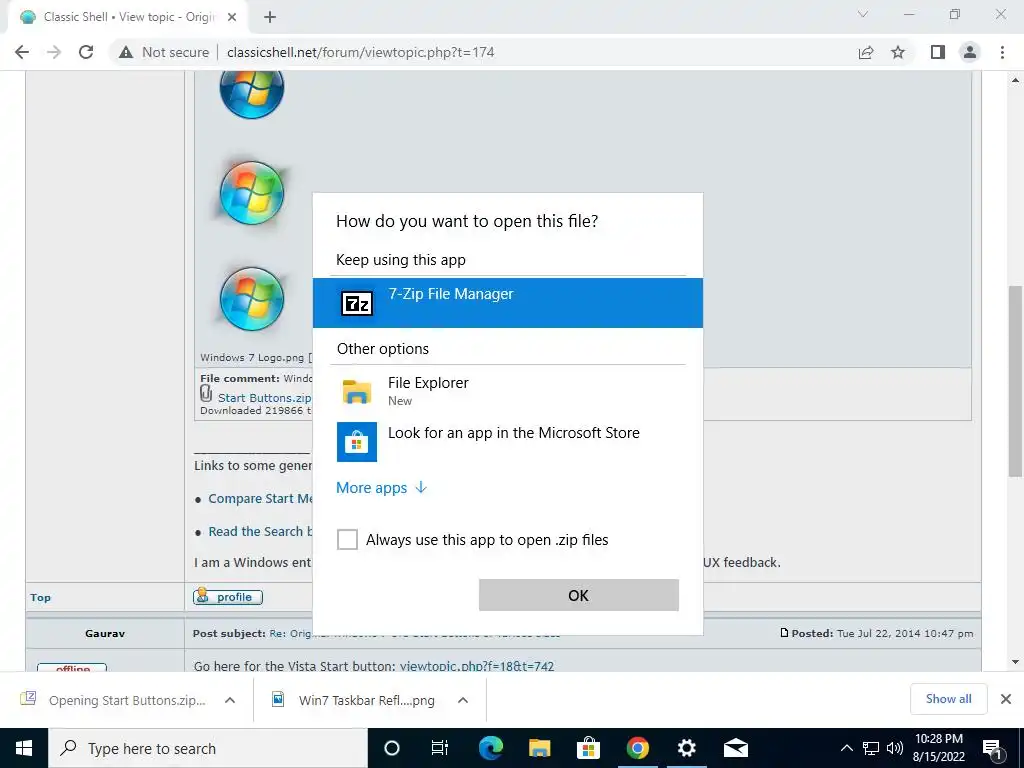1024x768 pixels.
Task: Show all downloads
Action: pyautogui.click(x=948, y=699)
